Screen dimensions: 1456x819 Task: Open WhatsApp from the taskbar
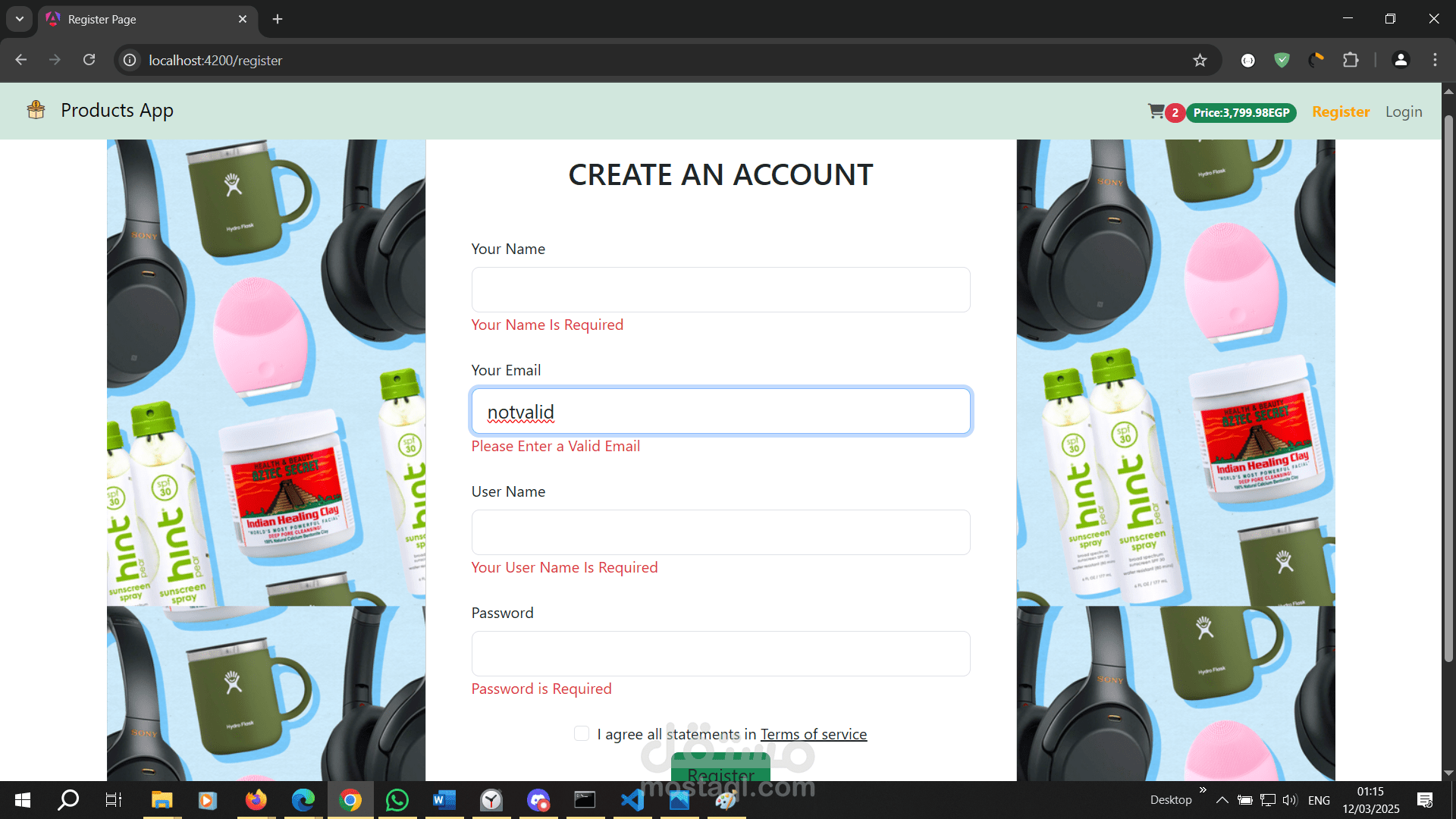pos(397,800)
